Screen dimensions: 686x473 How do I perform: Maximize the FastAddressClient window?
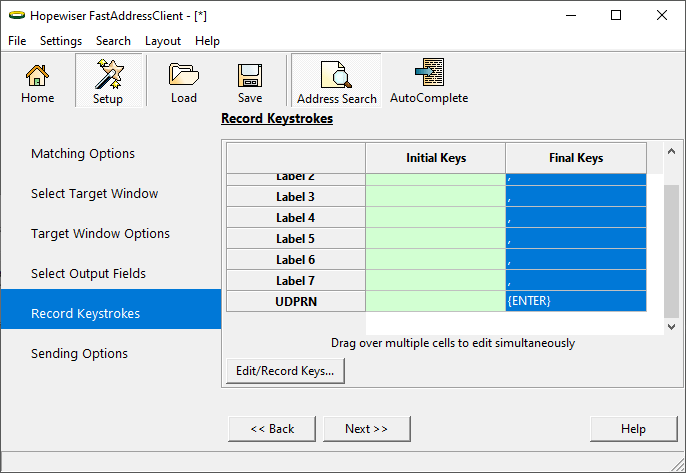616,15
